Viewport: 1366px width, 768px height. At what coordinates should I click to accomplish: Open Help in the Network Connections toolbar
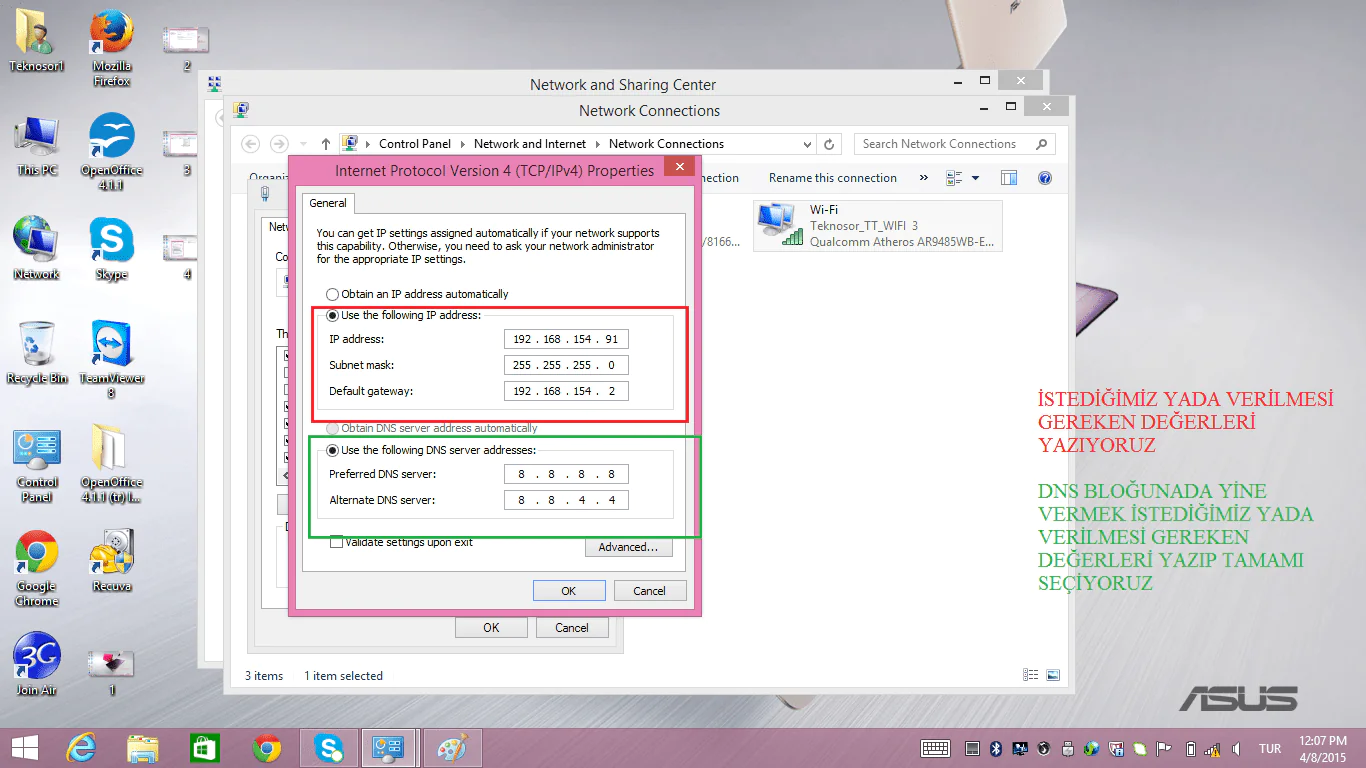click(1045, 177)
